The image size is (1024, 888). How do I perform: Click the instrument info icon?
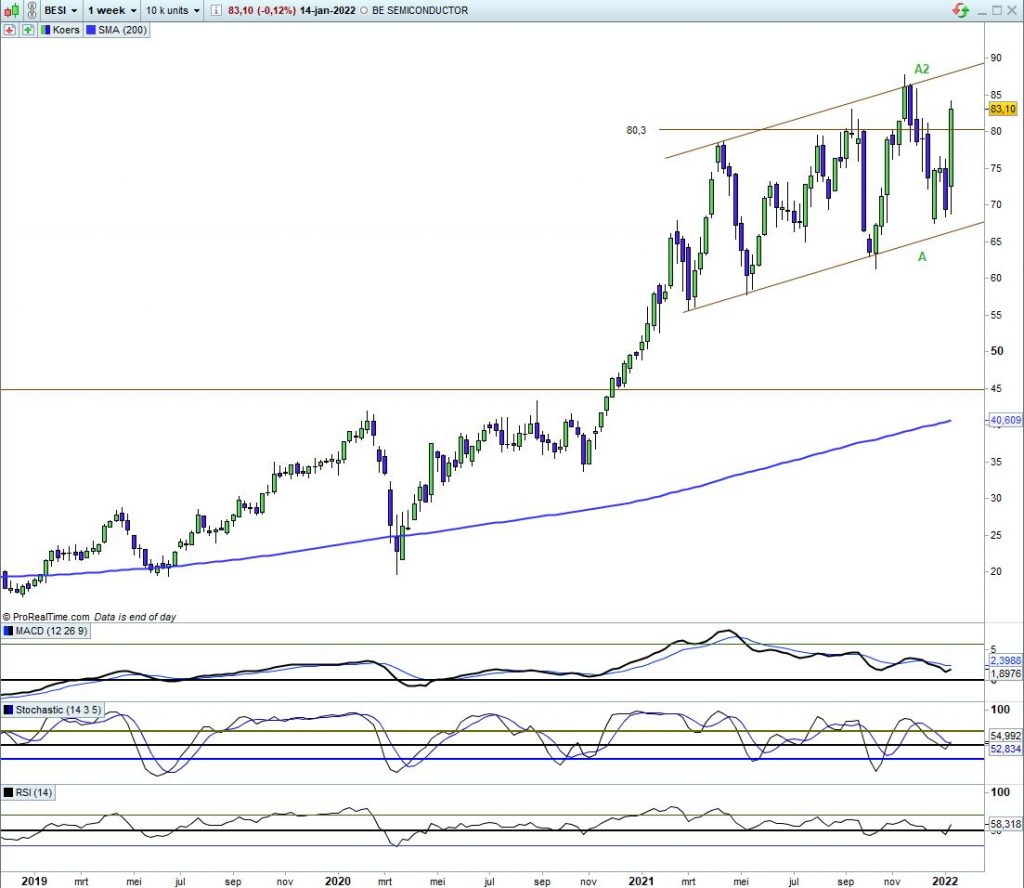click(x=217, y=10)
